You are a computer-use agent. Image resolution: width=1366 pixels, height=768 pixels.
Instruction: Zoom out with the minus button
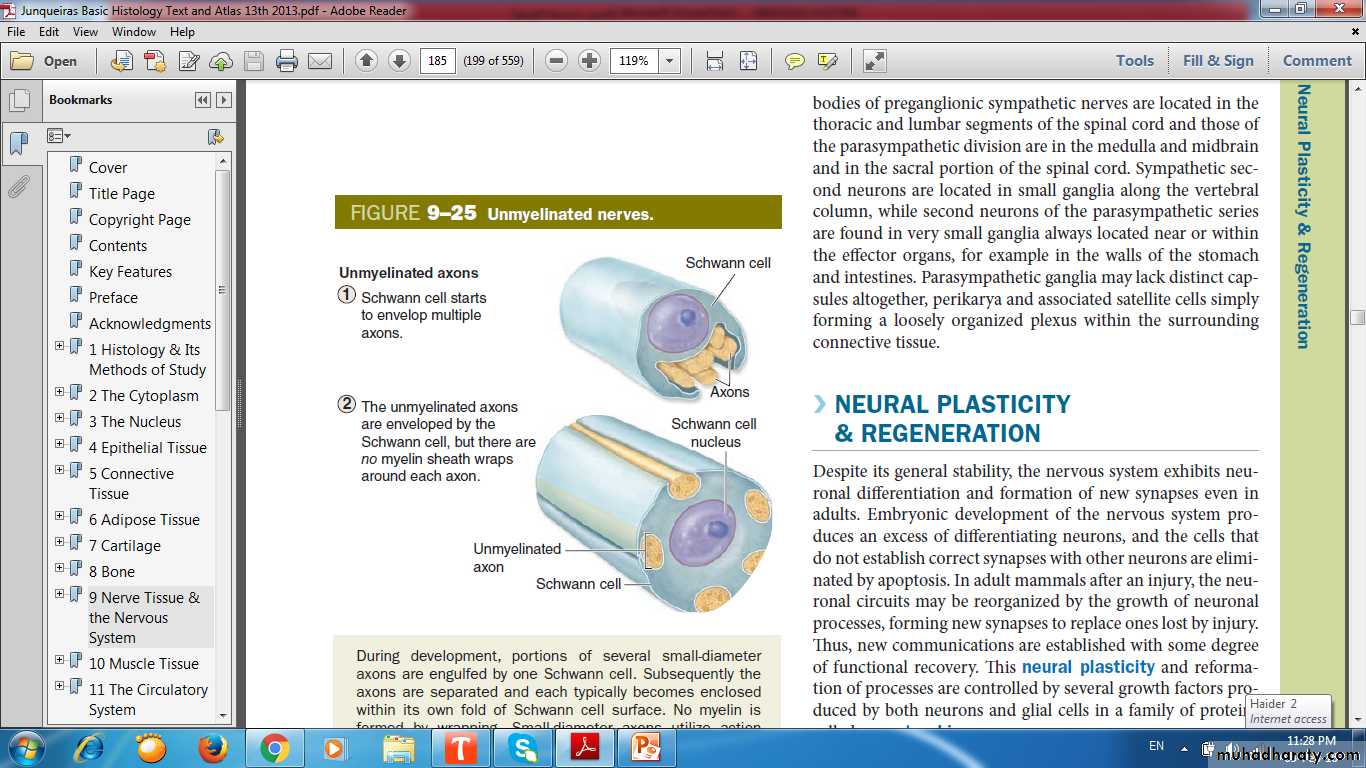point(557,61)
